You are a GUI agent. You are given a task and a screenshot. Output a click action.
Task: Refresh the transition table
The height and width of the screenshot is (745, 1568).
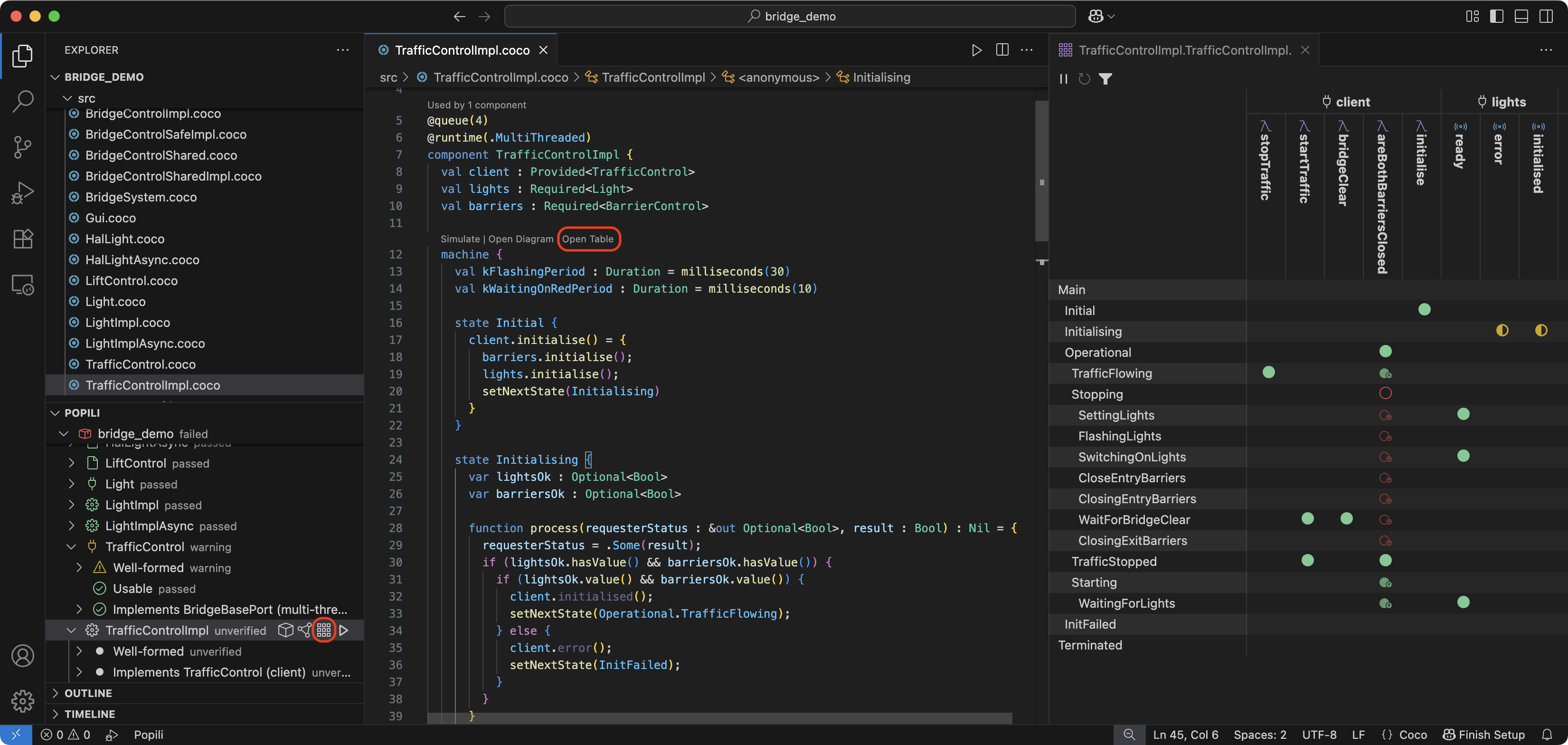pos(1084,78)
